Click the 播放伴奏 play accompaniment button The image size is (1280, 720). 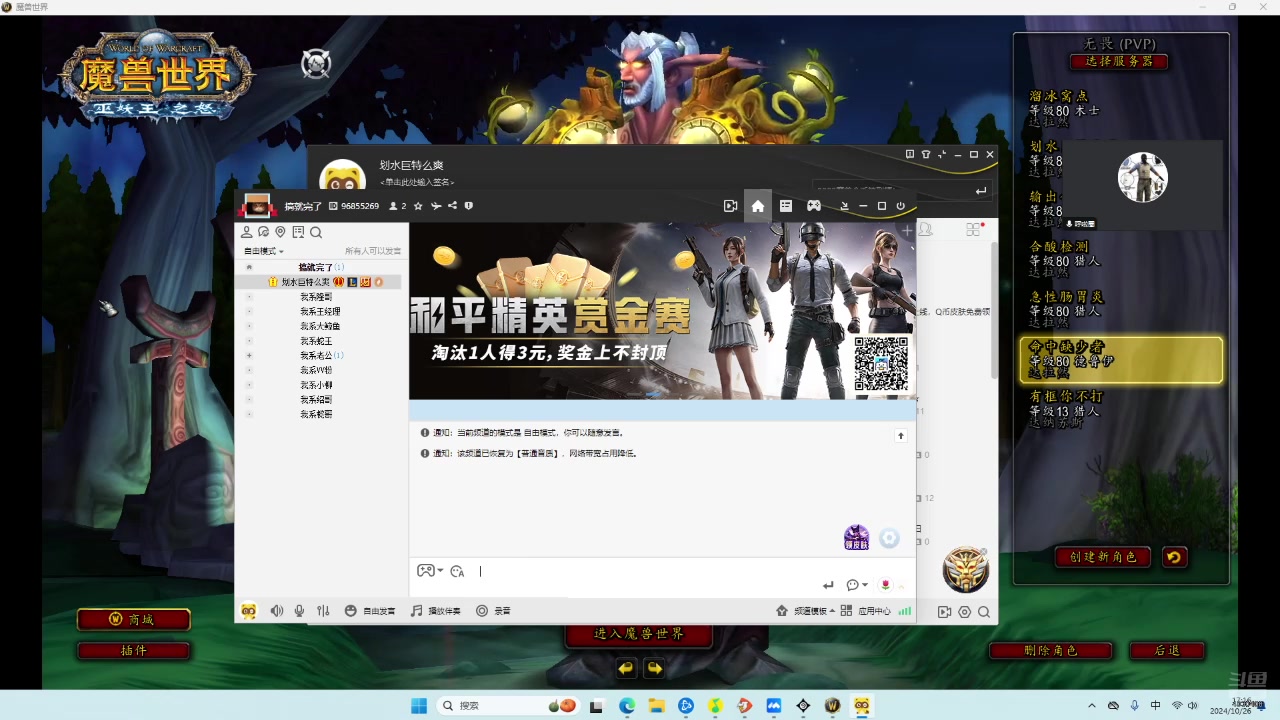point(436,611)
